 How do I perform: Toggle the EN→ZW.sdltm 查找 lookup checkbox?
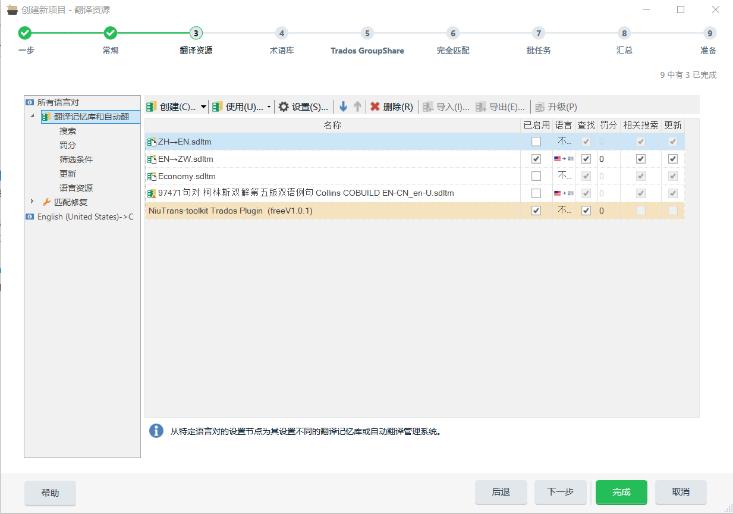586,159
